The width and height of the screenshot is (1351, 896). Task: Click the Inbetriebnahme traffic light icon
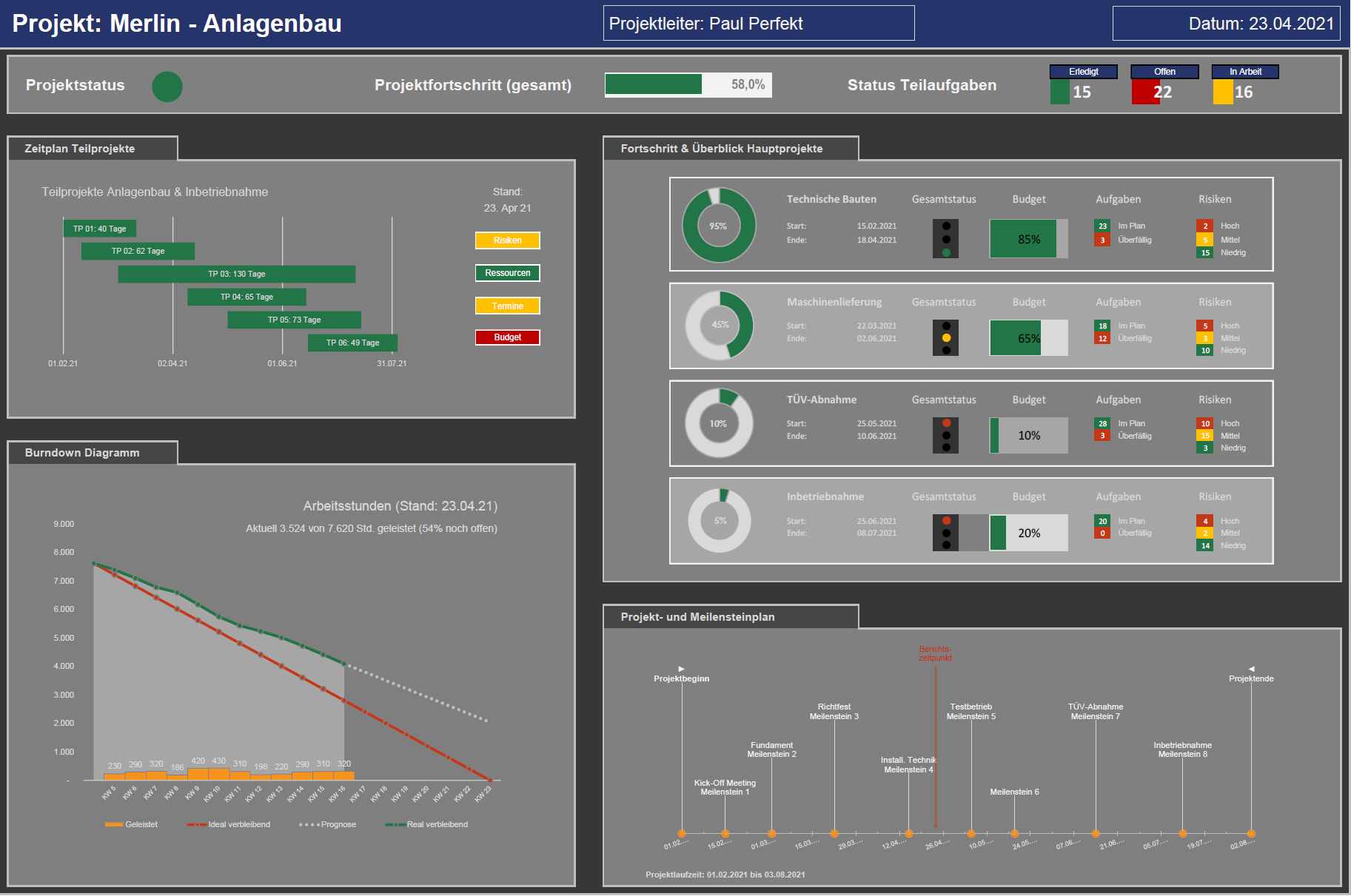[x=945, y=533]
